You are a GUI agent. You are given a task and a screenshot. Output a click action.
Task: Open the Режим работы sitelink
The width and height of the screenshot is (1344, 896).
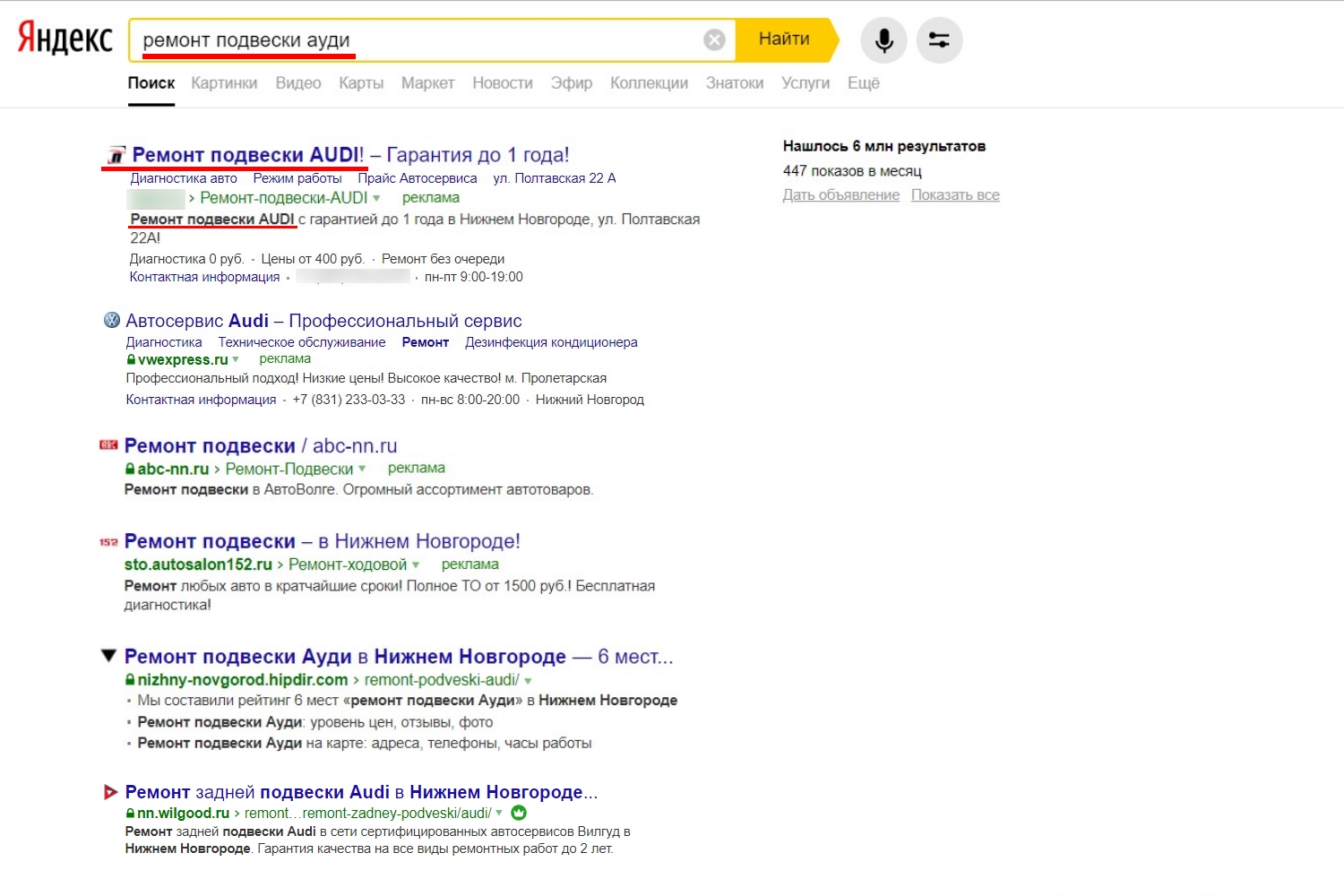(297, 178)
